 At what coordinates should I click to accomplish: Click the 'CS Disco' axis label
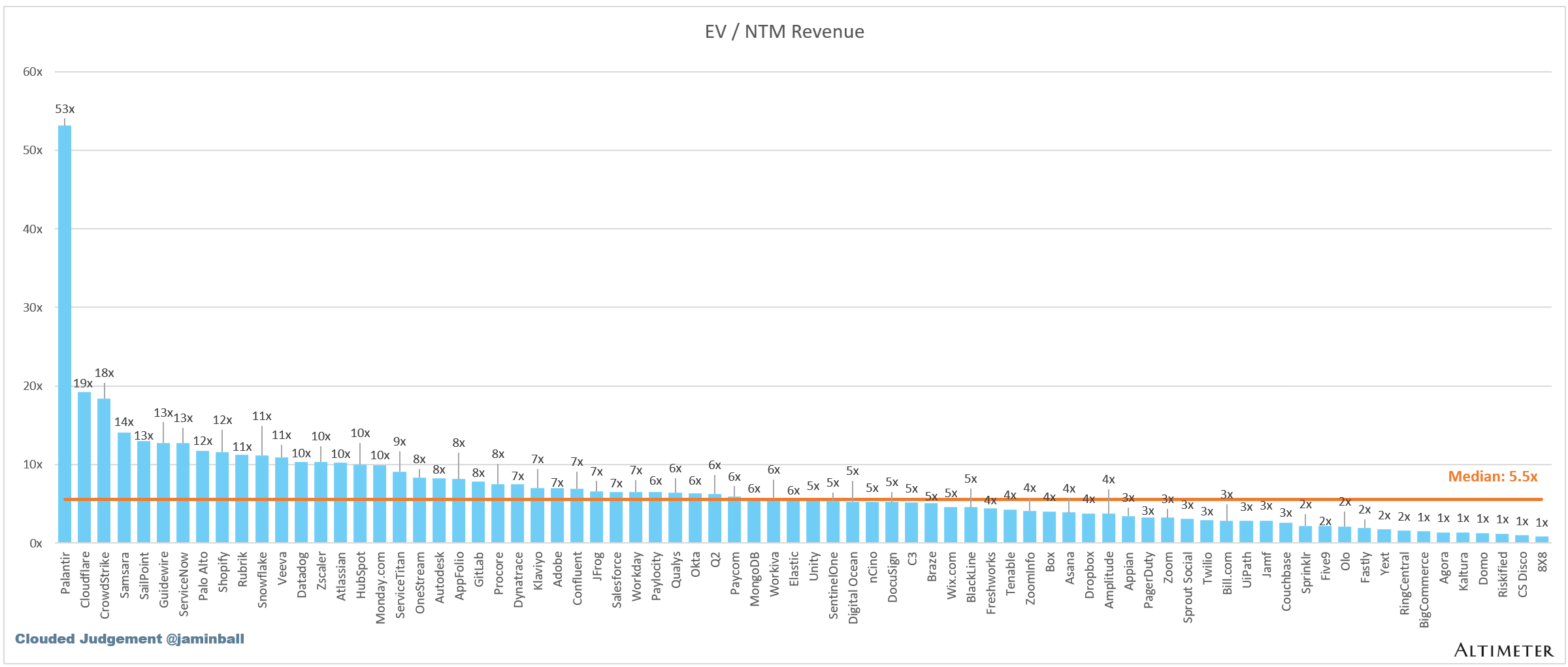[1522, 575]
